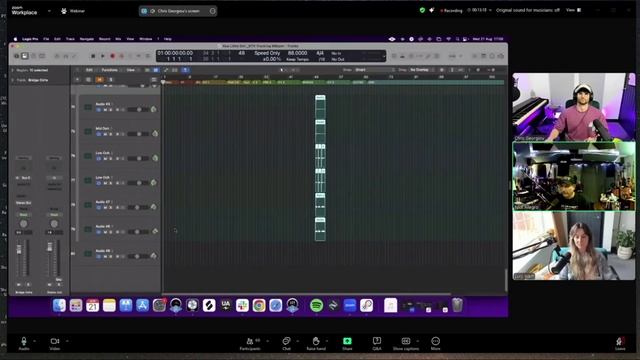
Task: Click the pan knob on Audio 48 track
Action: 155,231
